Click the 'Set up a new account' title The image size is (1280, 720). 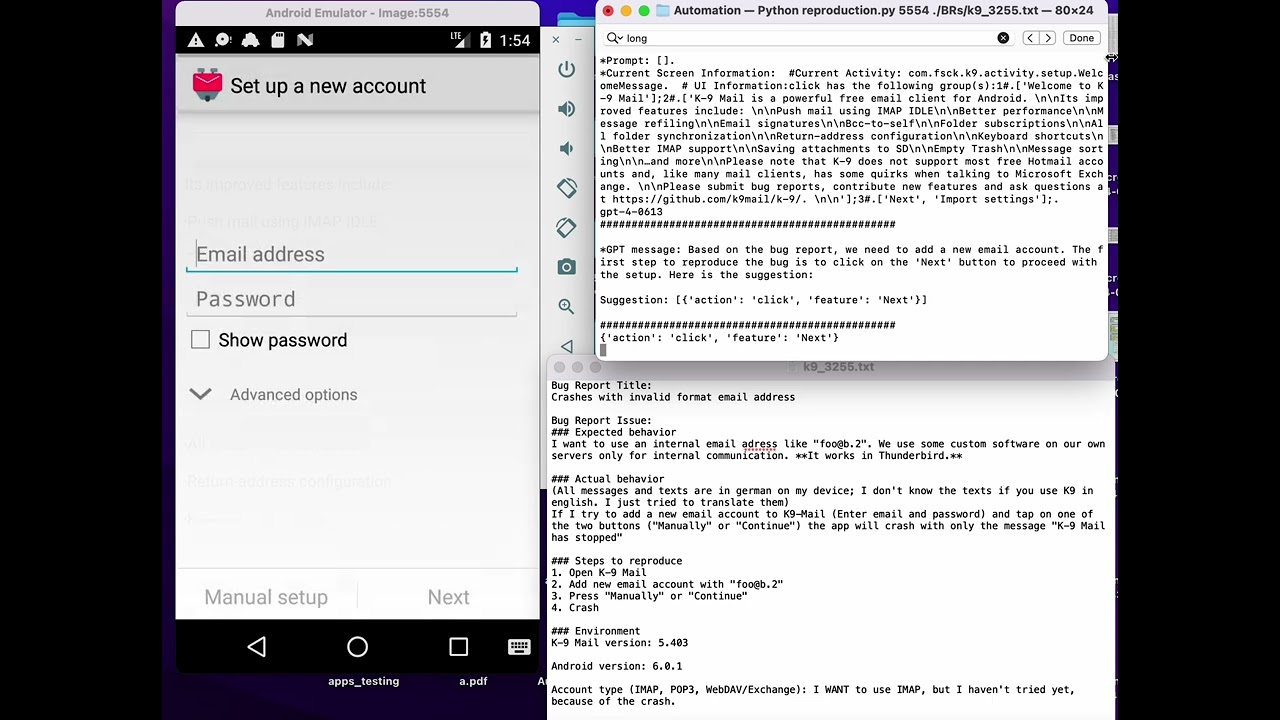[328, 86]
